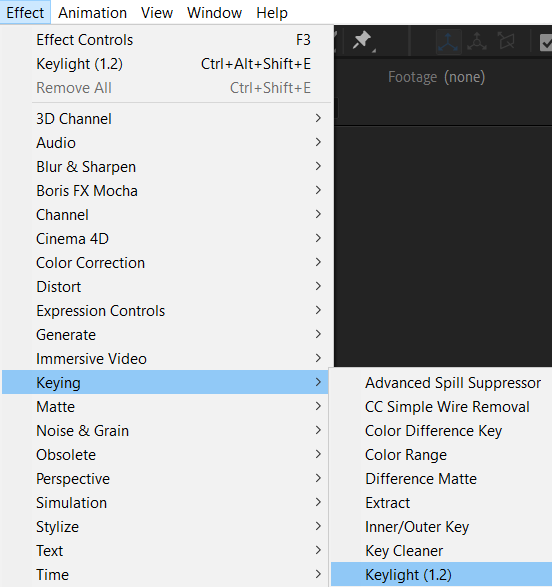Expand the Stylize submenu arrow

click(318, 526)
